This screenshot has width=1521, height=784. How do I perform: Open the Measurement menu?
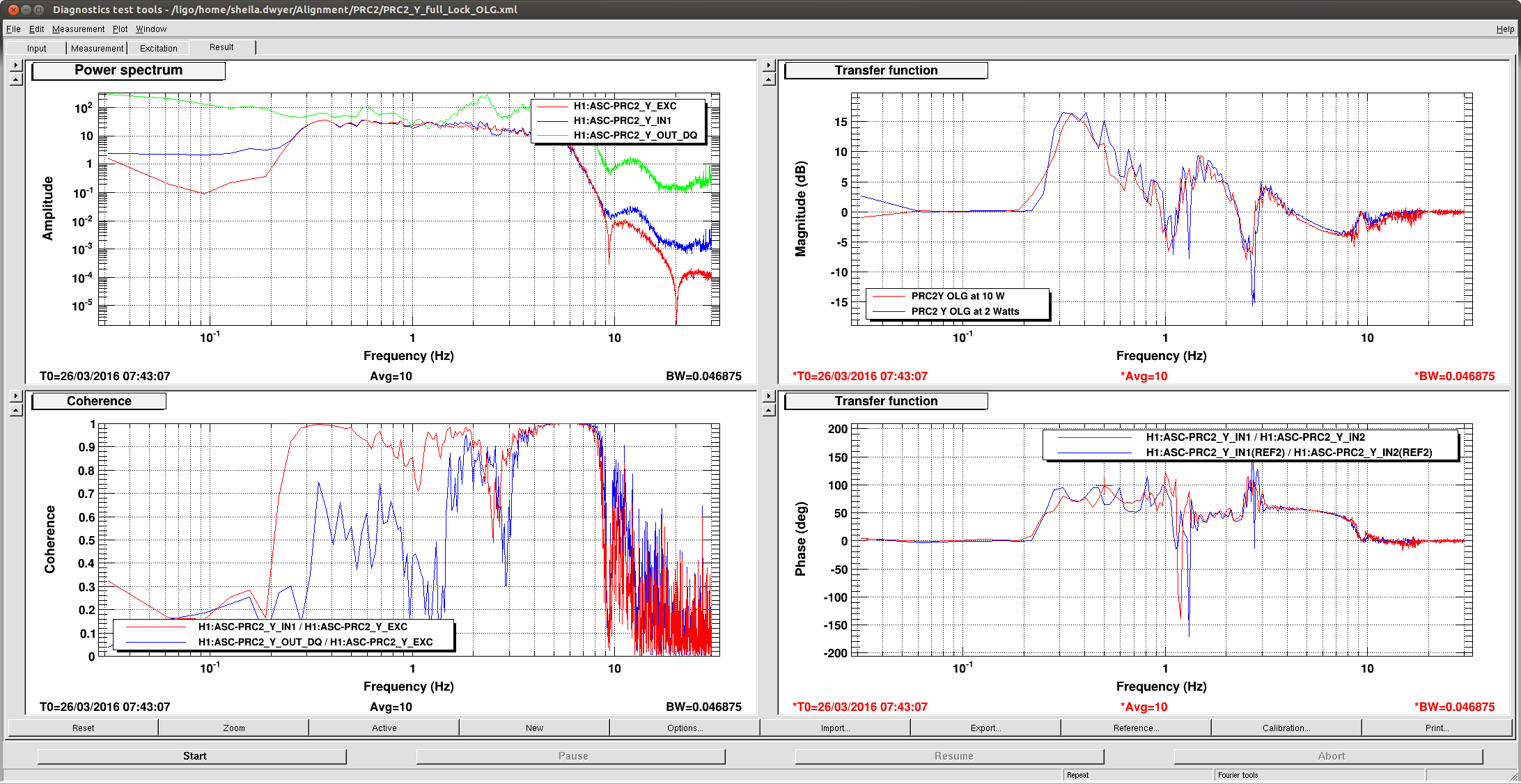click(78, 29)
